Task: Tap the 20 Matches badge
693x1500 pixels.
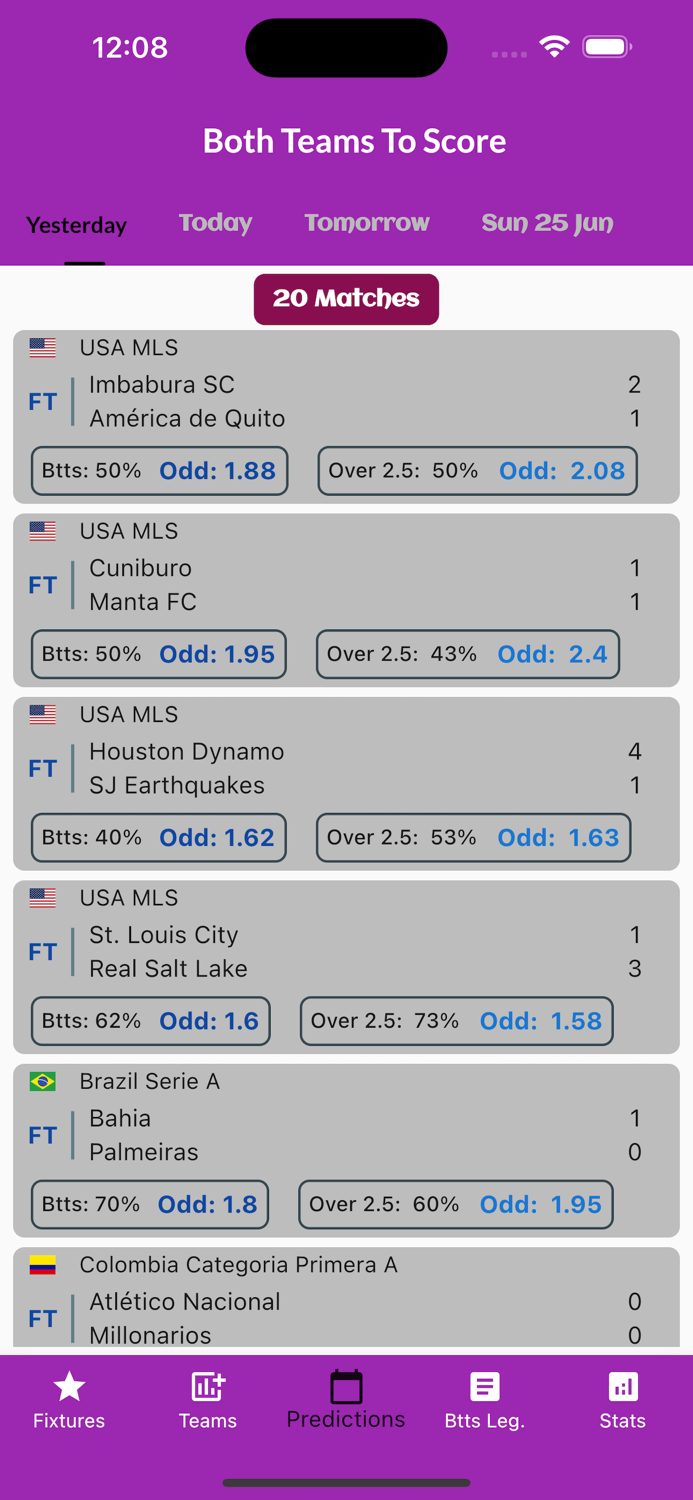Action: [x=346, y=299]
